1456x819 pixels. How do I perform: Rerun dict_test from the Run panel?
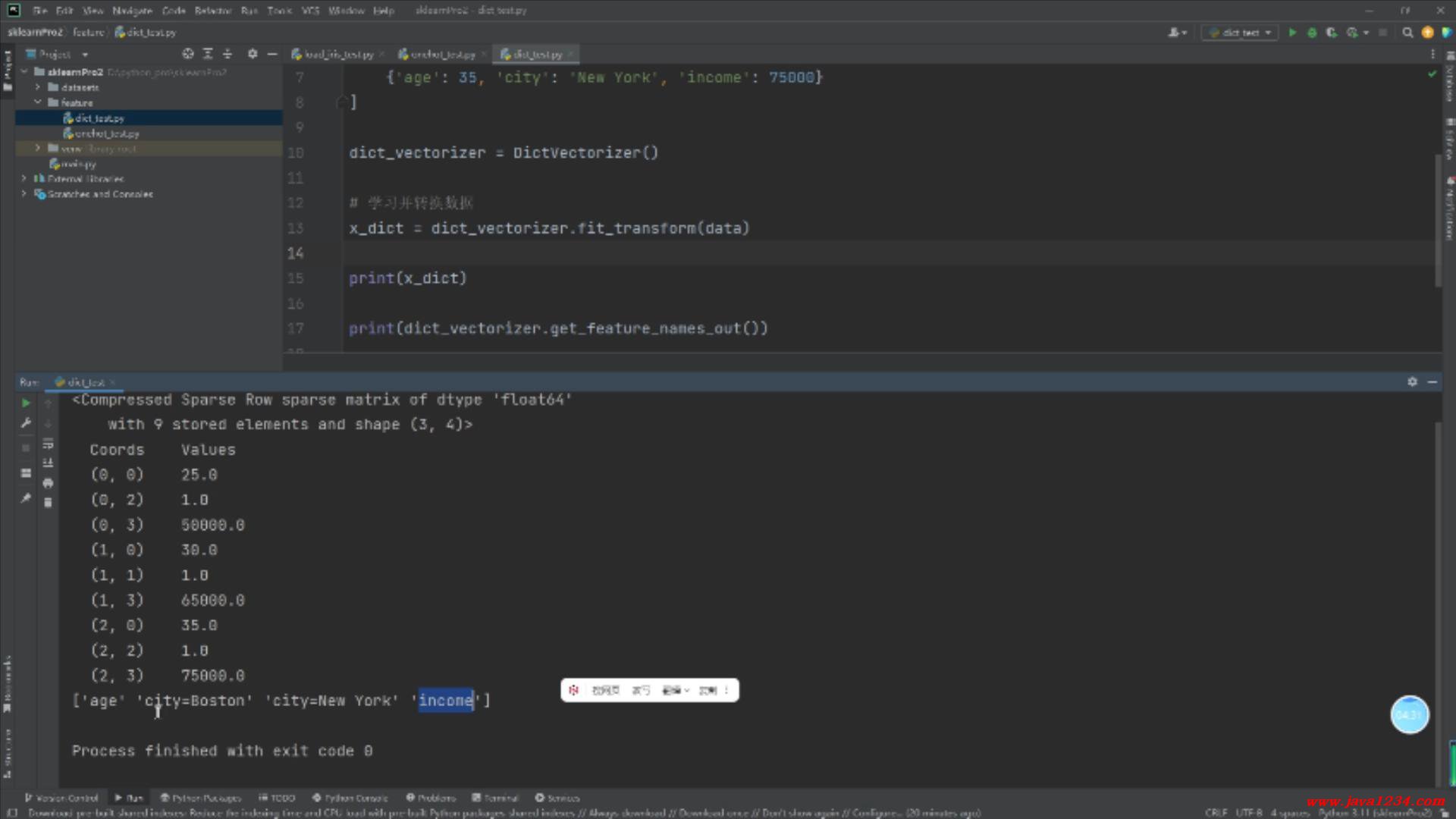coord(26,403)
